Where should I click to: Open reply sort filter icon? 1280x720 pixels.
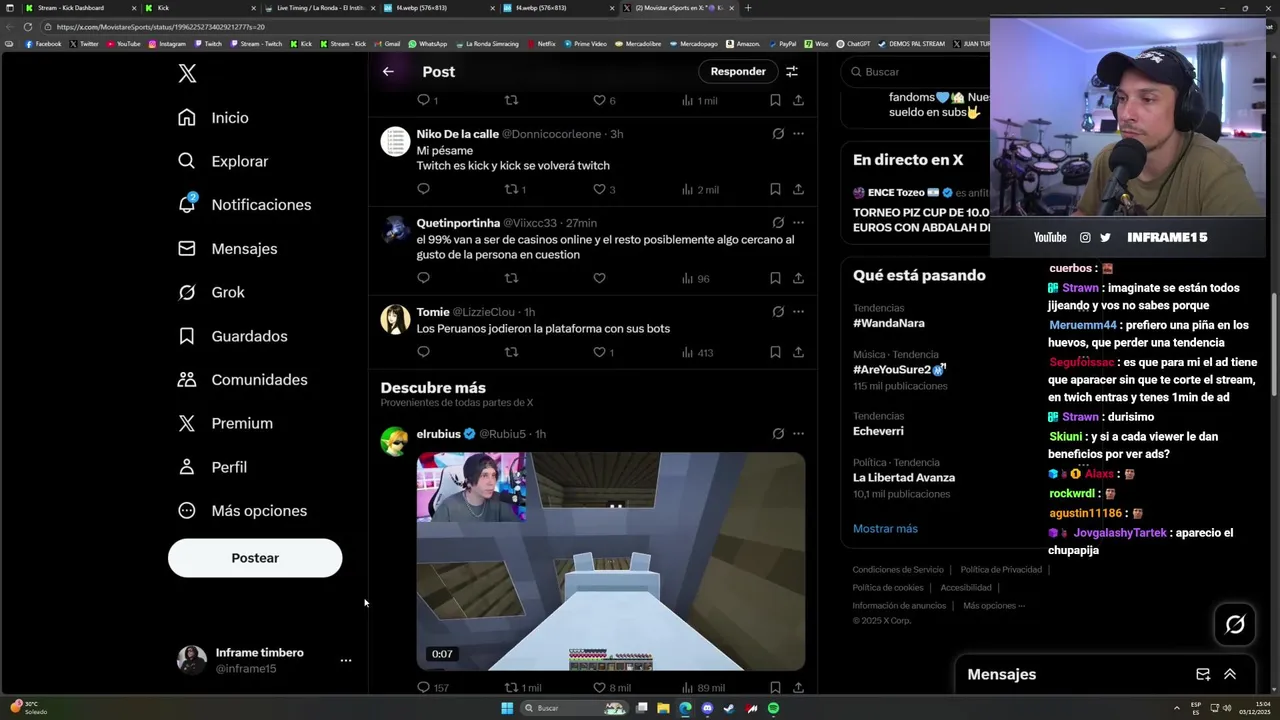(x=792, y=71)
